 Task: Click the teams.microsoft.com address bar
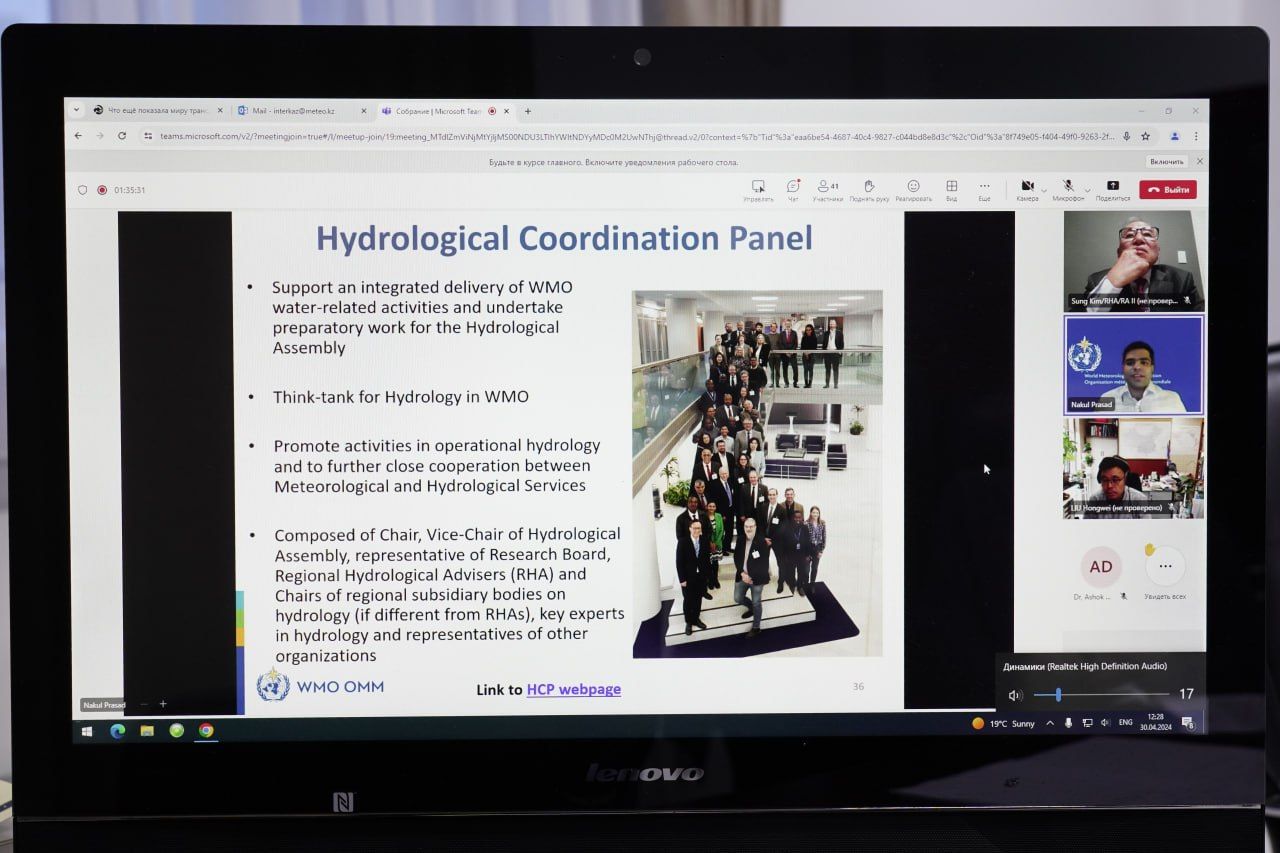[637, 136]
